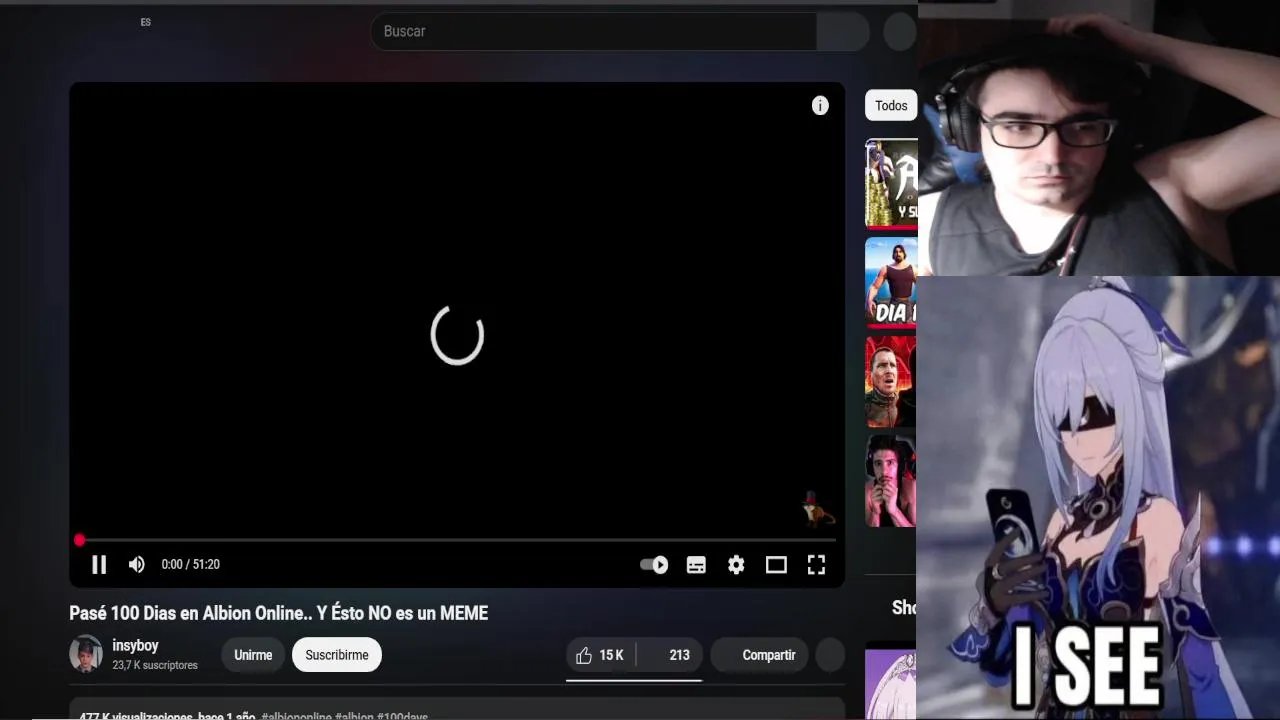Toggle the autoplay switch in player
The image size is (1280, 720).
[x=654, y=565]
